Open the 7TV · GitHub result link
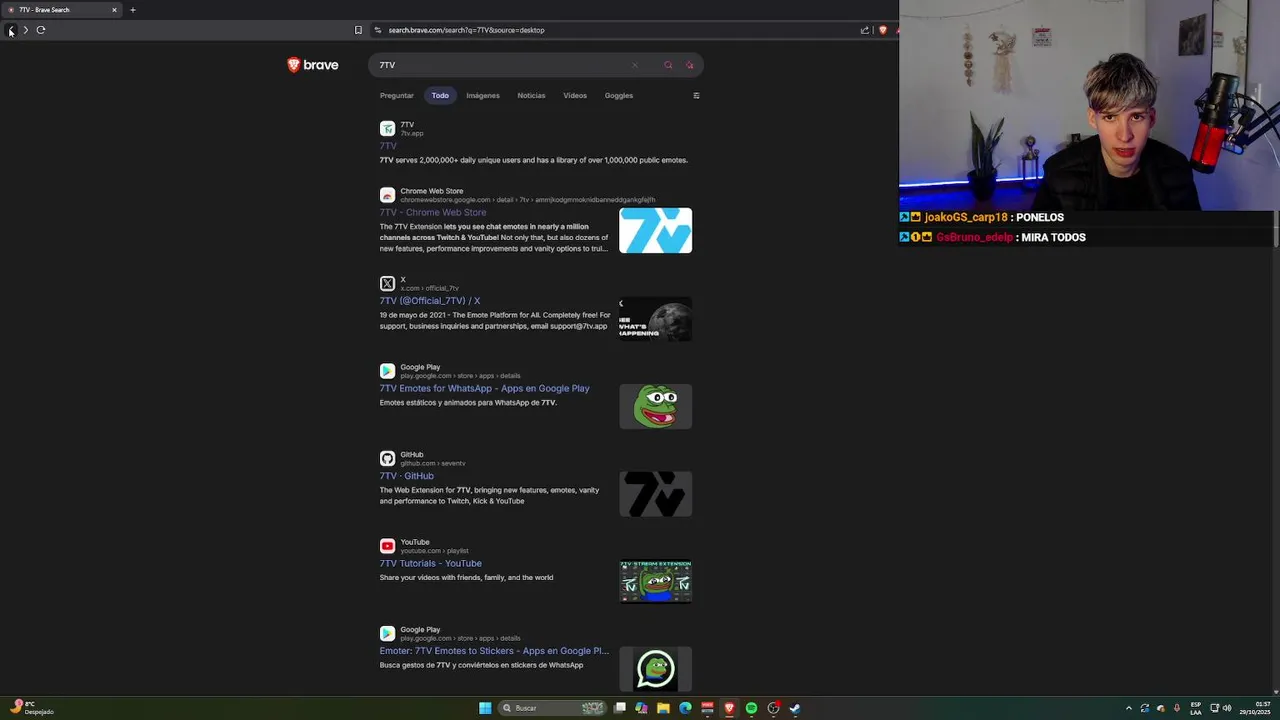The width and height of the screenshot is (1280, 720). point(406,476)
